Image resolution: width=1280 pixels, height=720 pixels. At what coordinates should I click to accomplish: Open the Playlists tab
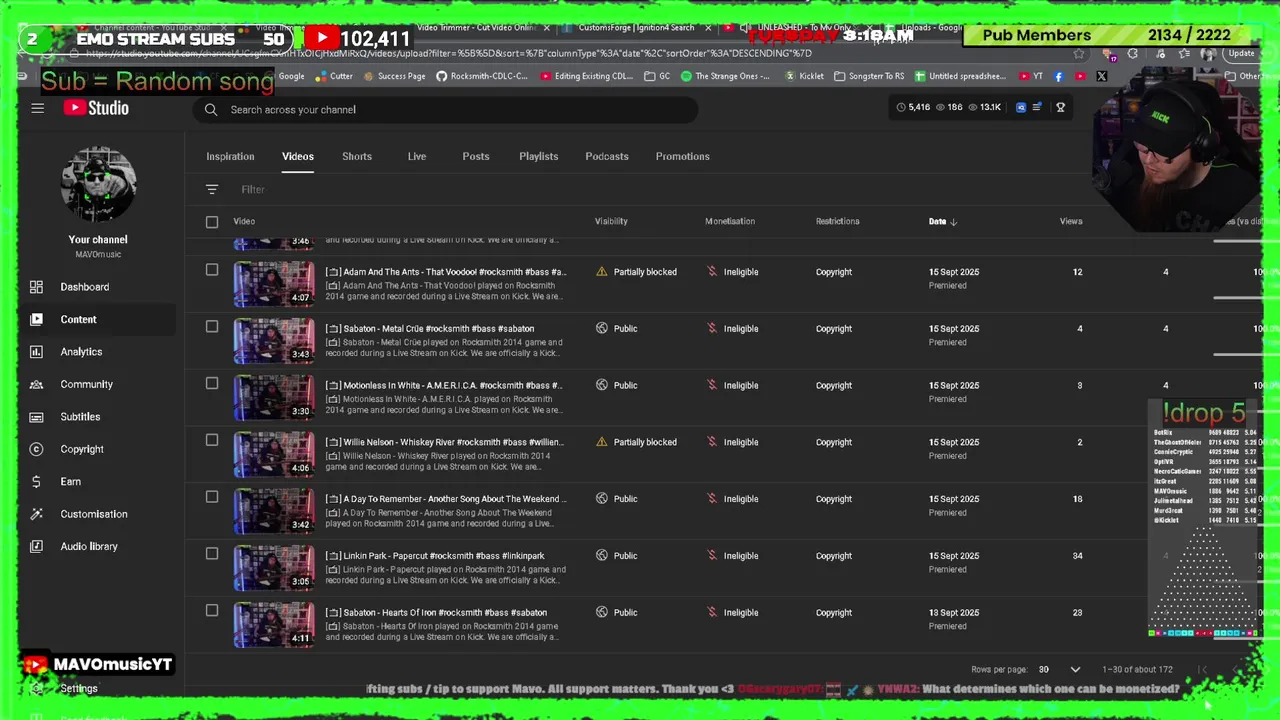click(x=538, y=156)
